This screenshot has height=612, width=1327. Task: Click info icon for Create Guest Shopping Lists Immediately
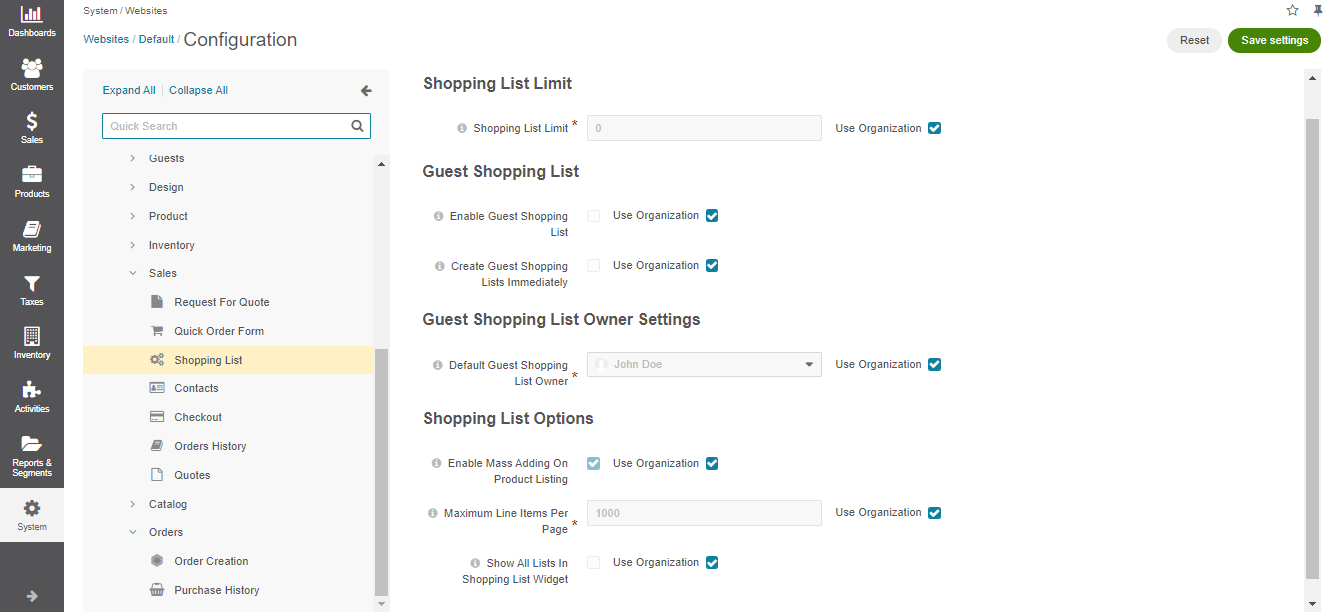pyautogui.click(x=441, y=266)
